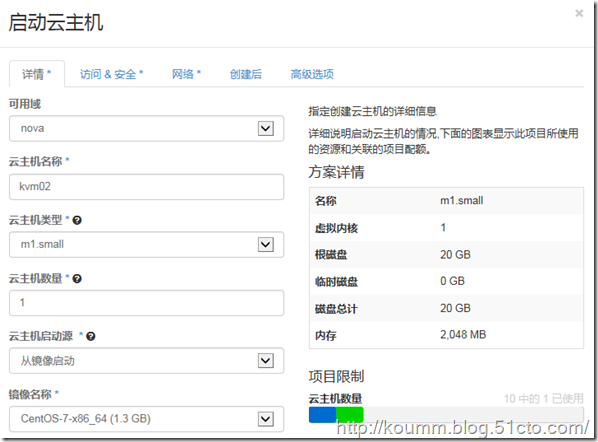Click the 镜像名称 field label

[30, 394]
